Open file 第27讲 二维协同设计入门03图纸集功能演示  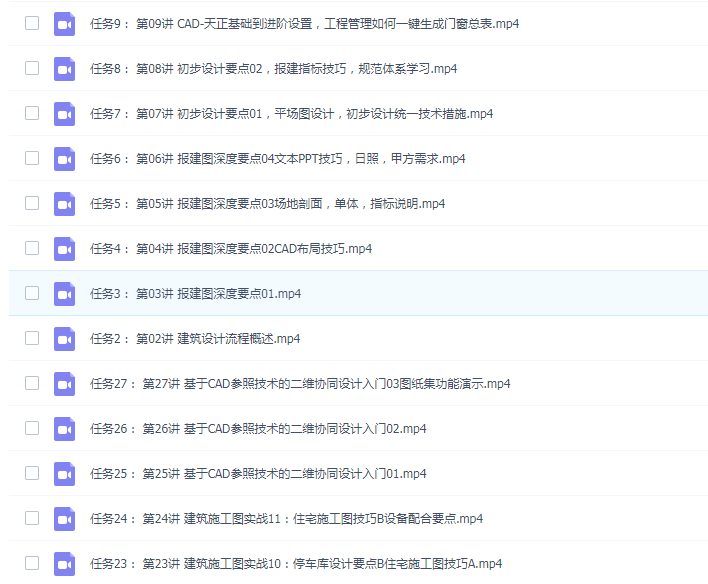pyautogui.click(x=300, y=383)
